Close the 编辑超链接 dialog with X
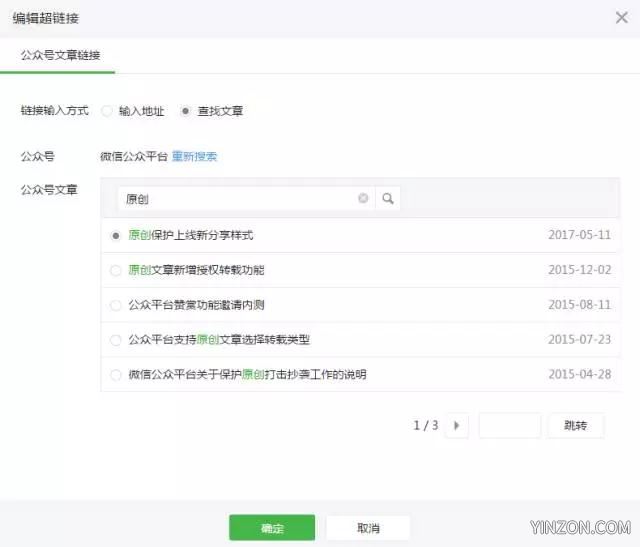Viewport: 640px width, 547px height. (620, 17)
